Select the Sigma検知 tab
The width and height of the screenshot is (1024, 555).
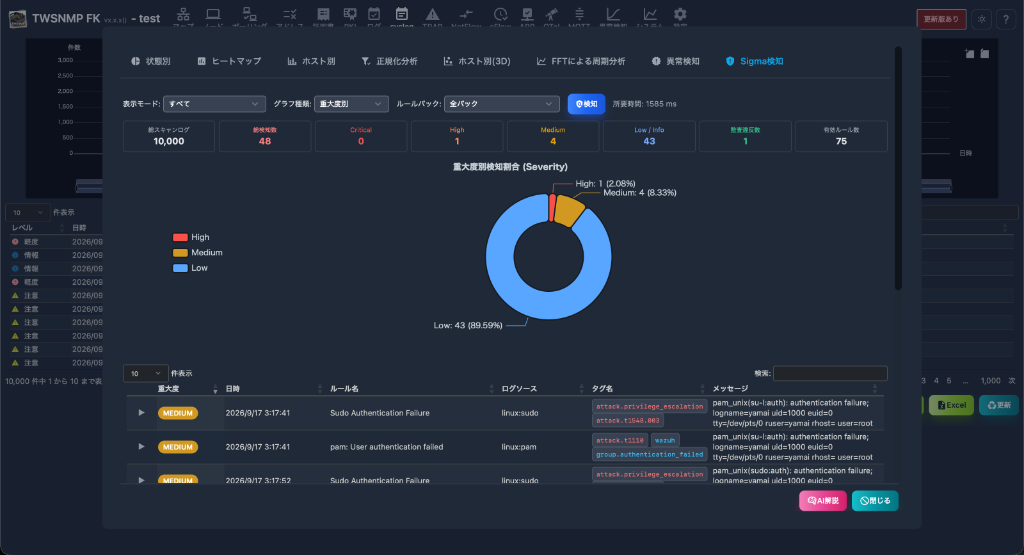754,61
